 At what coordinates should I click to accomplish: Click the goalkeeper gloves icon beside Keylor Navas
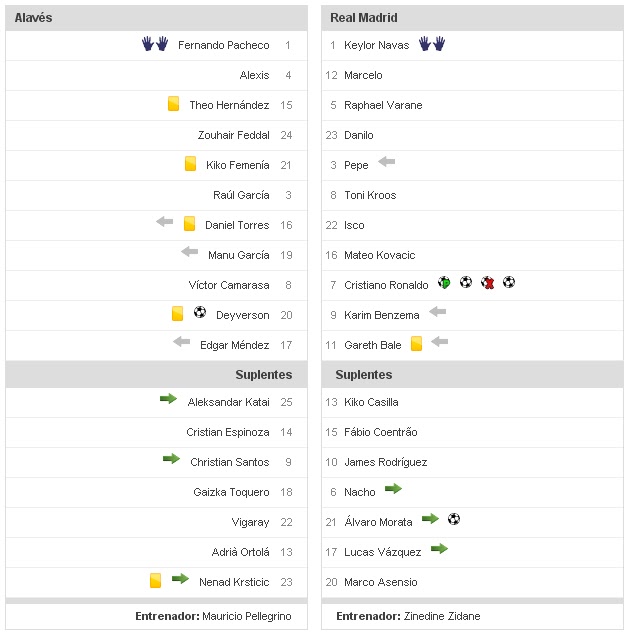click(x=431, y=44)
